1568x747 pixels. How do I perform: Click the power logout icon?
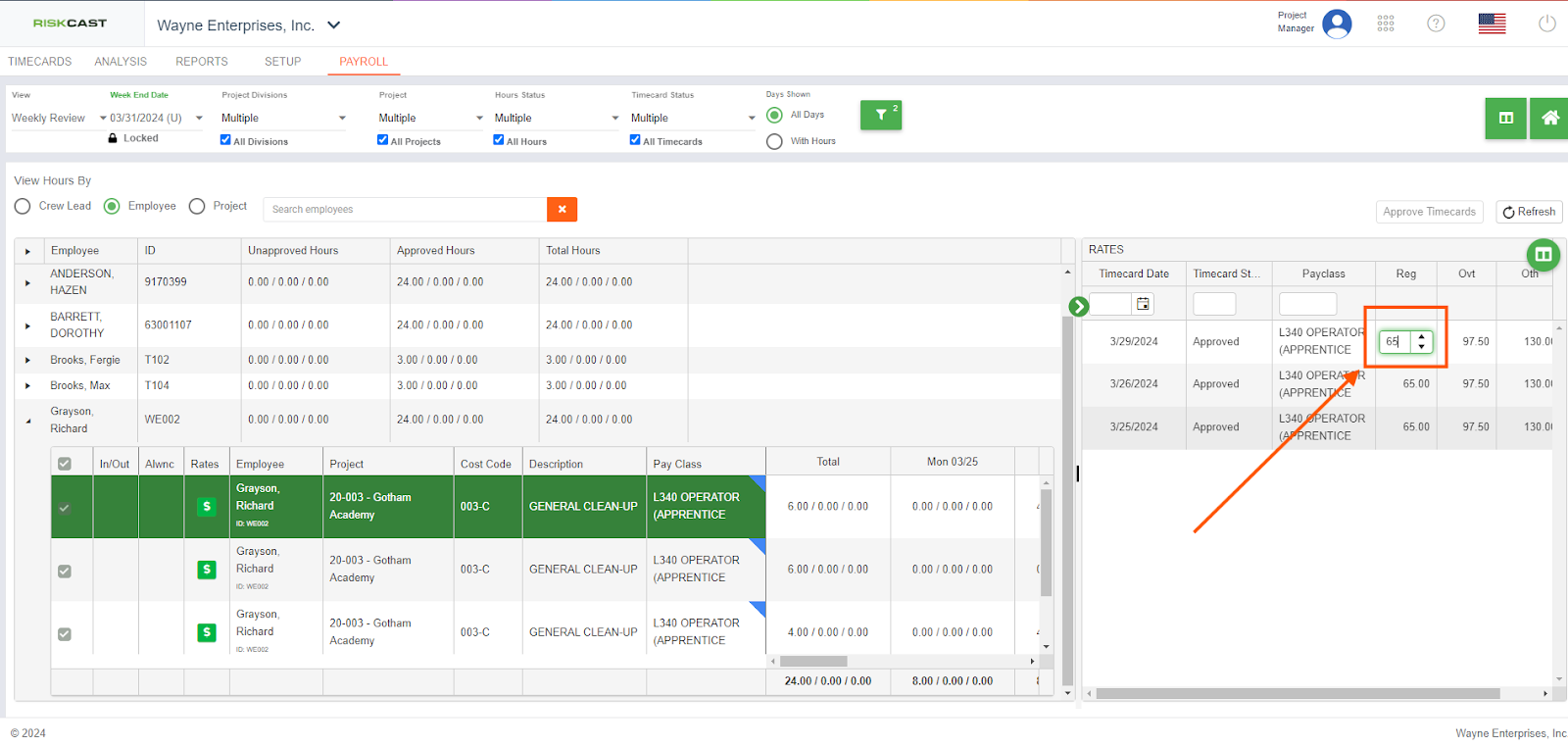[x=1547, y=24]
